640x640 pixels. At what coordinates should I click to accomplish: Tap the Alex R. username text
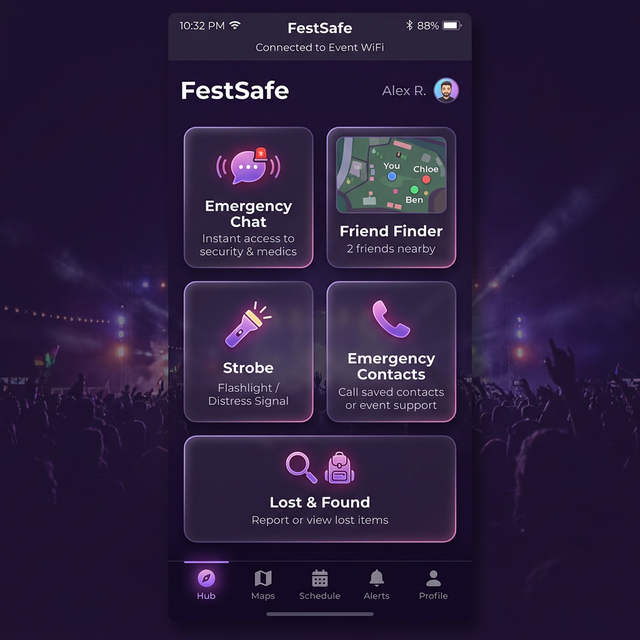pyautogui.click(x=404, y=91)
